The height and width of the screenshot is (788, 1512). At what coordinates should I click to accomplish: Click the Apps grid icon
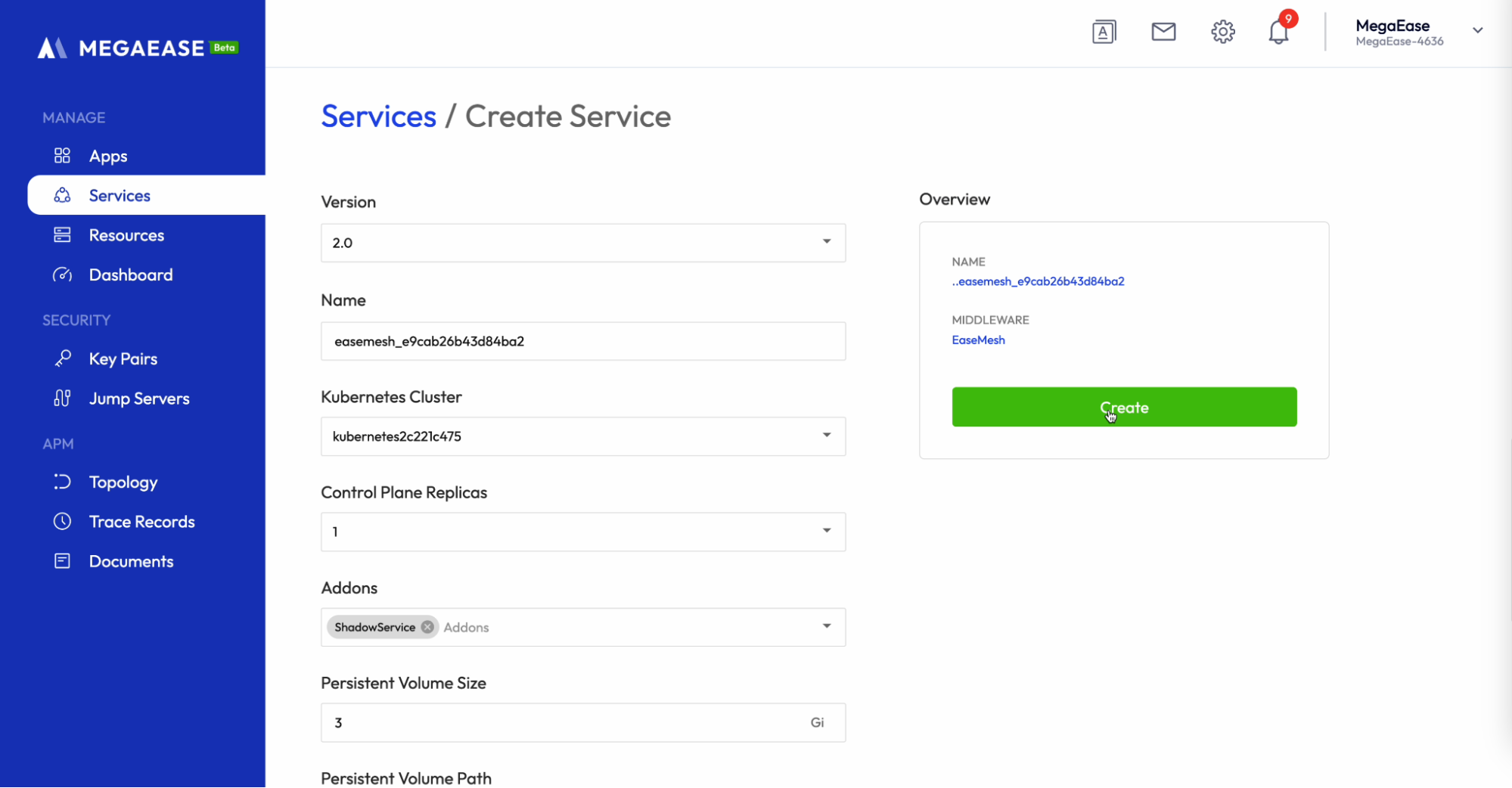click(62, 156)
